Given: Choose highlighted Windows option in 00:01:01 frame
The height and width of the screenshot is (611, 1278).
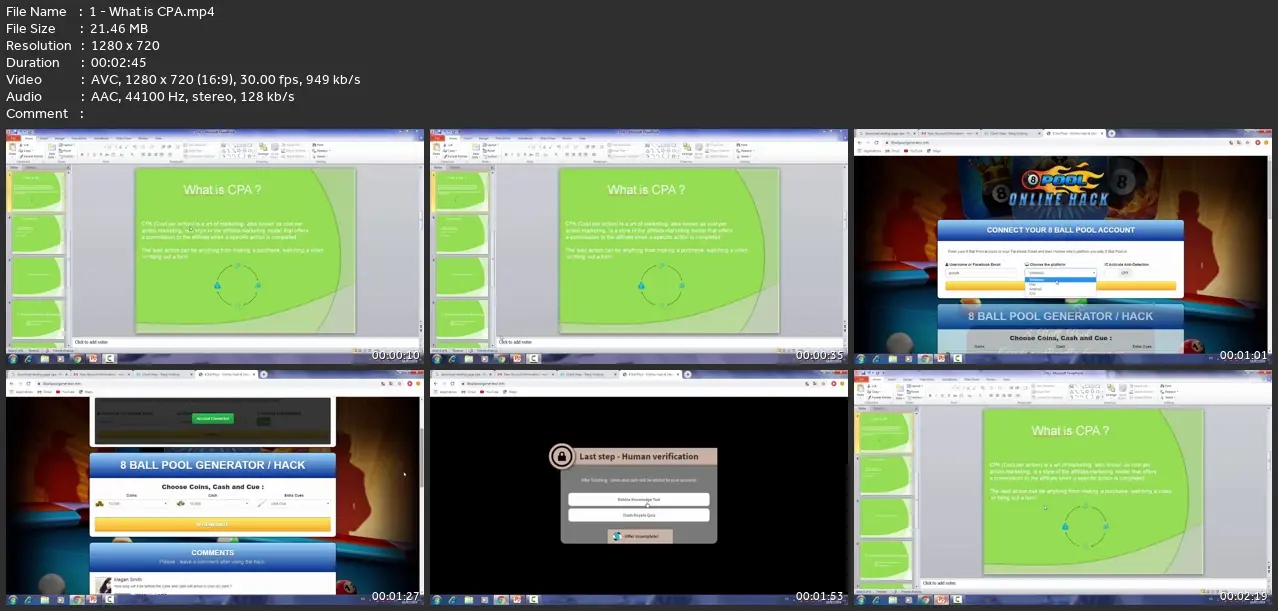Looking at the screenshot, I should pyautogui.click(x=1060, y=280).
